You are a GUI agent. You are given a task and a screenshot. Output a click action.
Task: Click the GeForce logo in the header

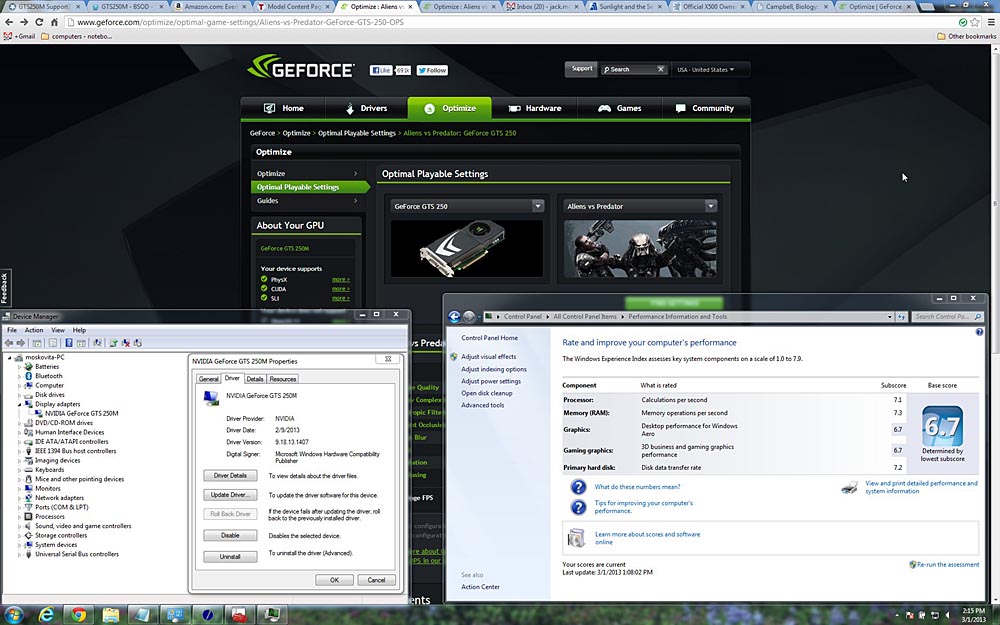(300, 69)
